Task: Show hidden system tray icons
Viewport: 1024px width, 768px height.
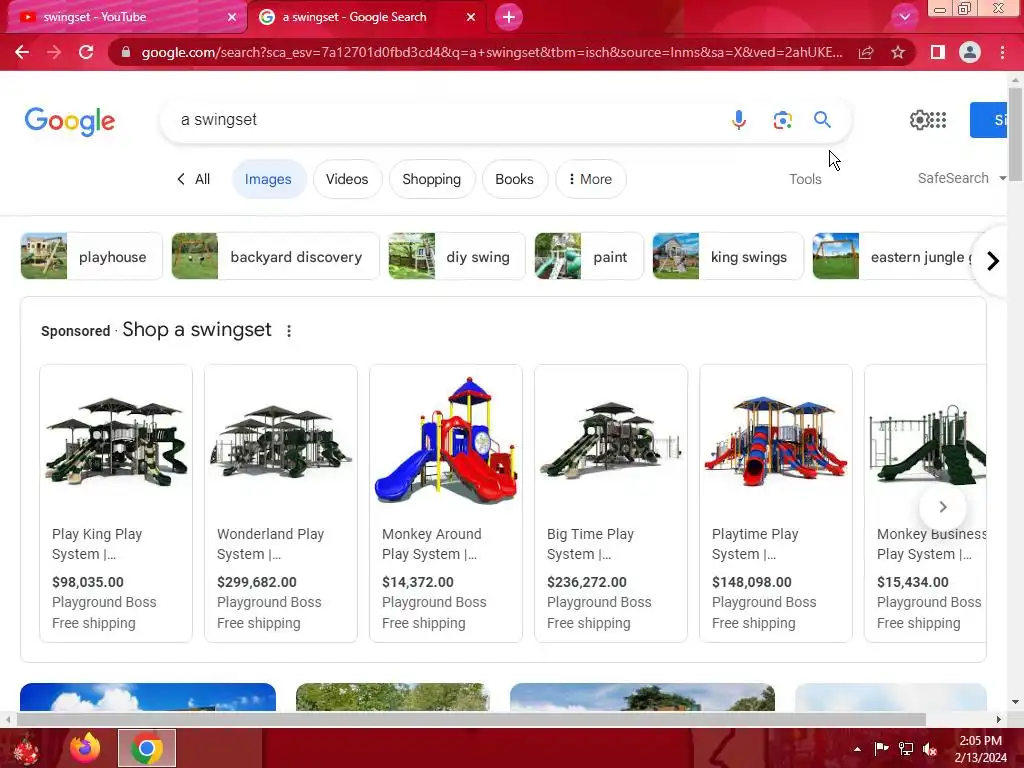Action: click(857, 749)
